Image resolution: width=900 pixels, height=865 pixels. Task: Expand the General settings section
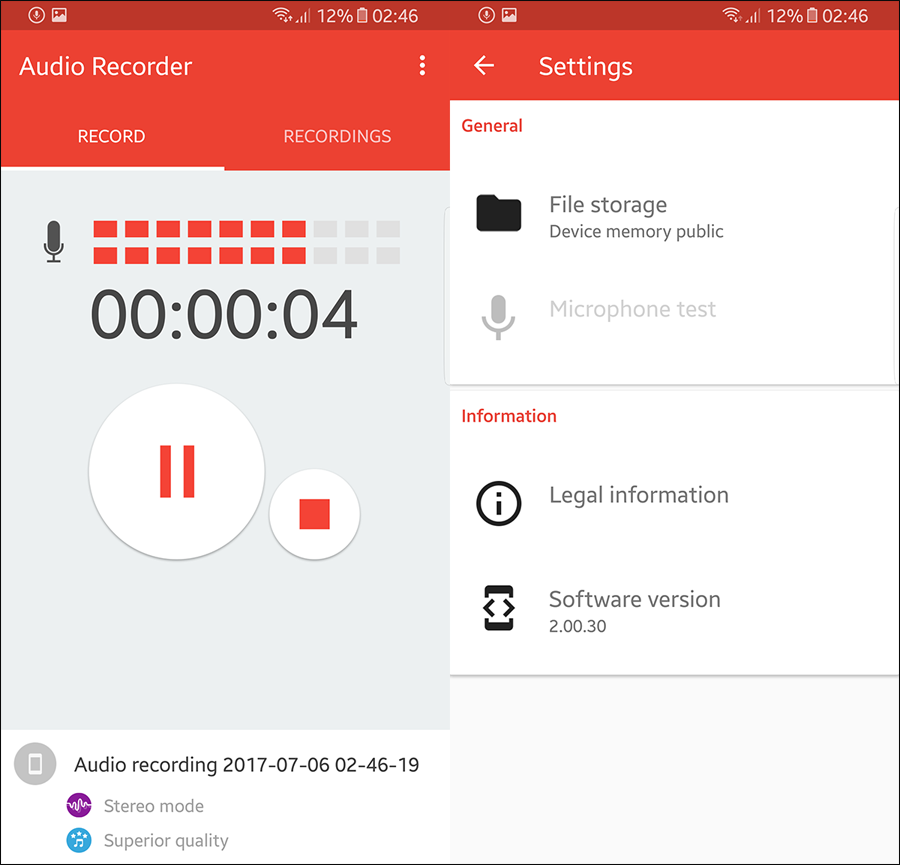tap(491, 125)
